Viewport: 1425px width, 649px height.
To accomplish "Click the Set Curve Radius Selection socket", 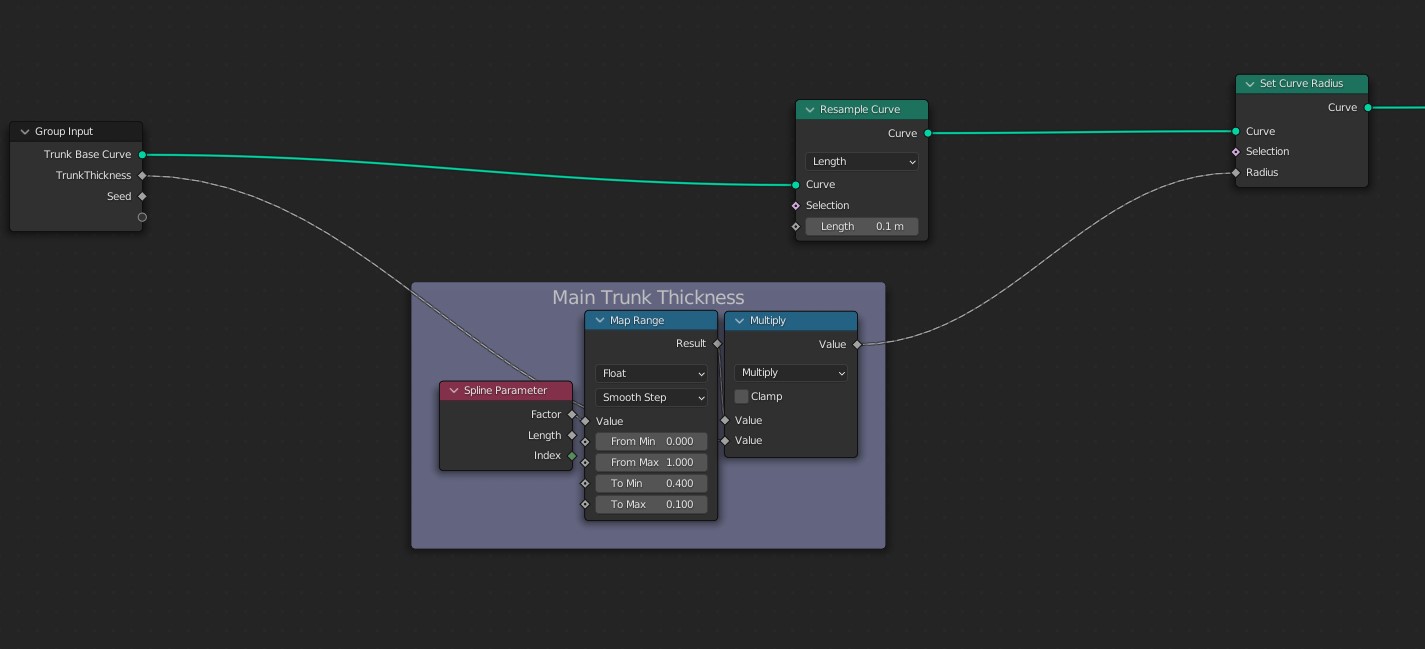I will pos(1236,152).
